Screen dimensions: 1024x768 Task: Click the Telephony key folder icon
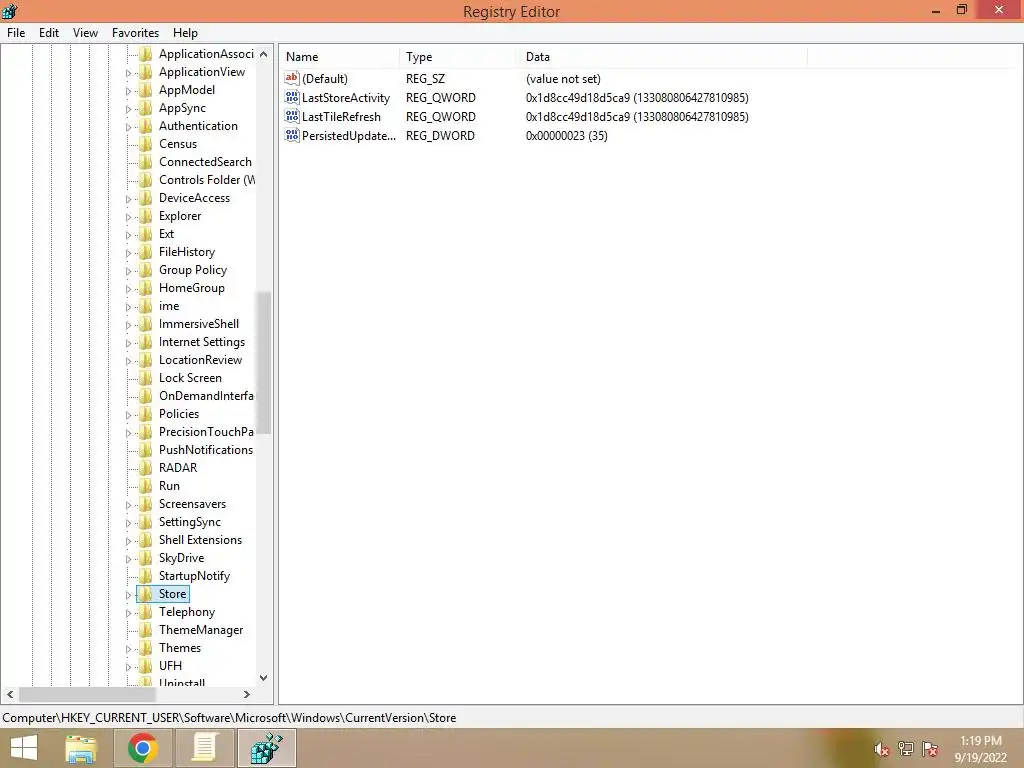pos(146,611)
